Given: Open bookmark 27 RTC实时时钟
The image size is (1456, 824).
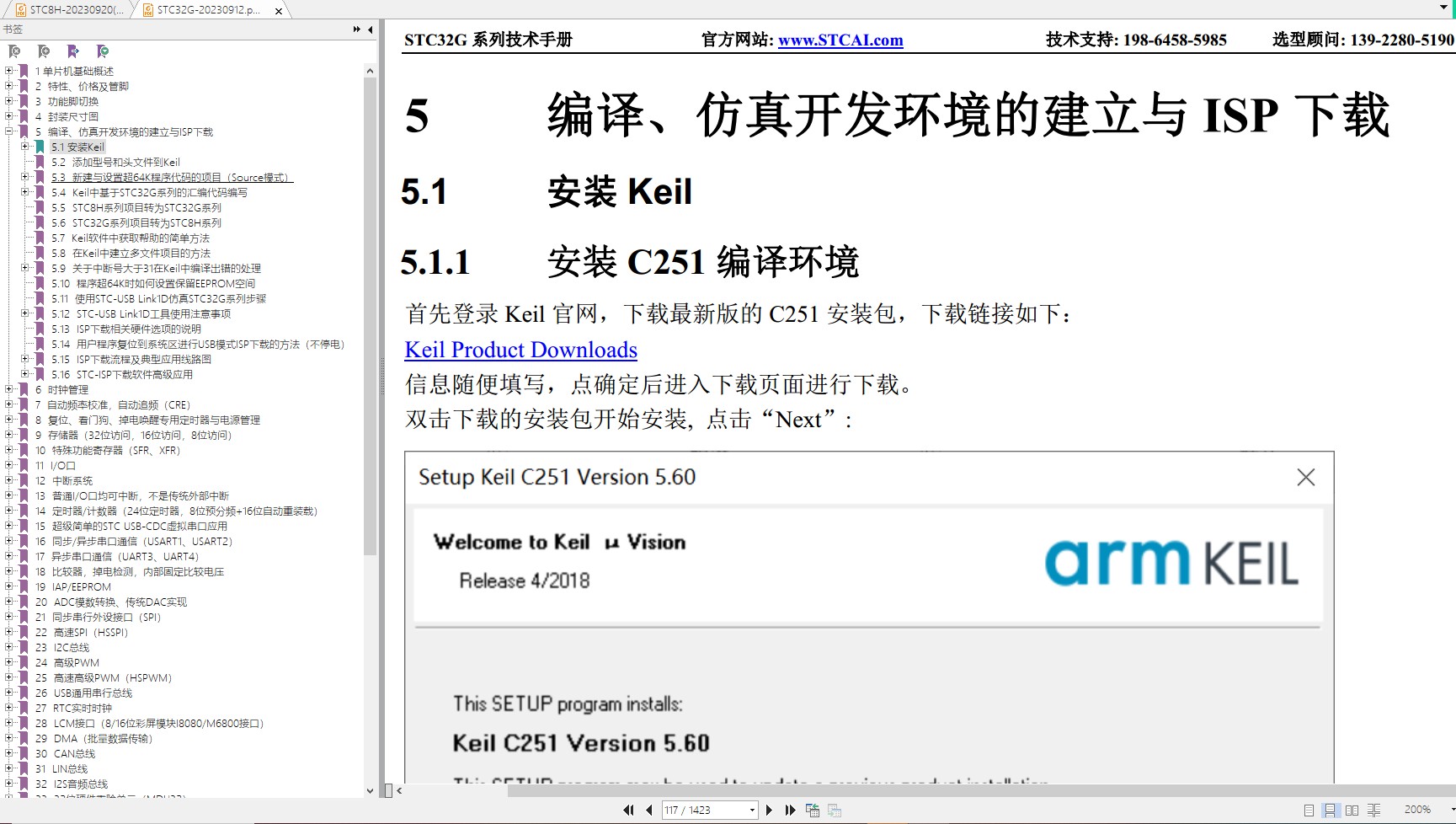Looking at the screenshot, I should (x=73, y=708).
